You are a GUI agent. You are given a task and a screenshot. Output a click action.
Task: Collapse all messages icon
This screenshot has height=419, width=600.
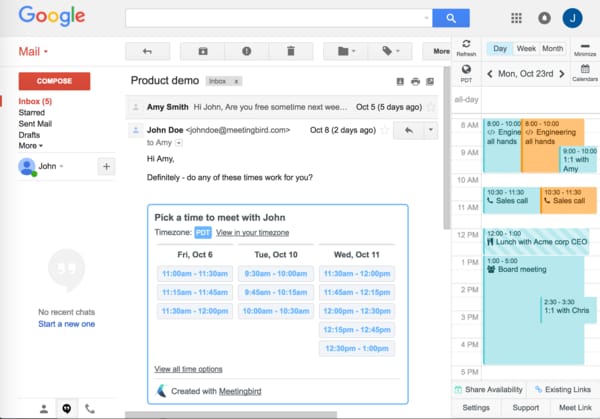point(400,82)
